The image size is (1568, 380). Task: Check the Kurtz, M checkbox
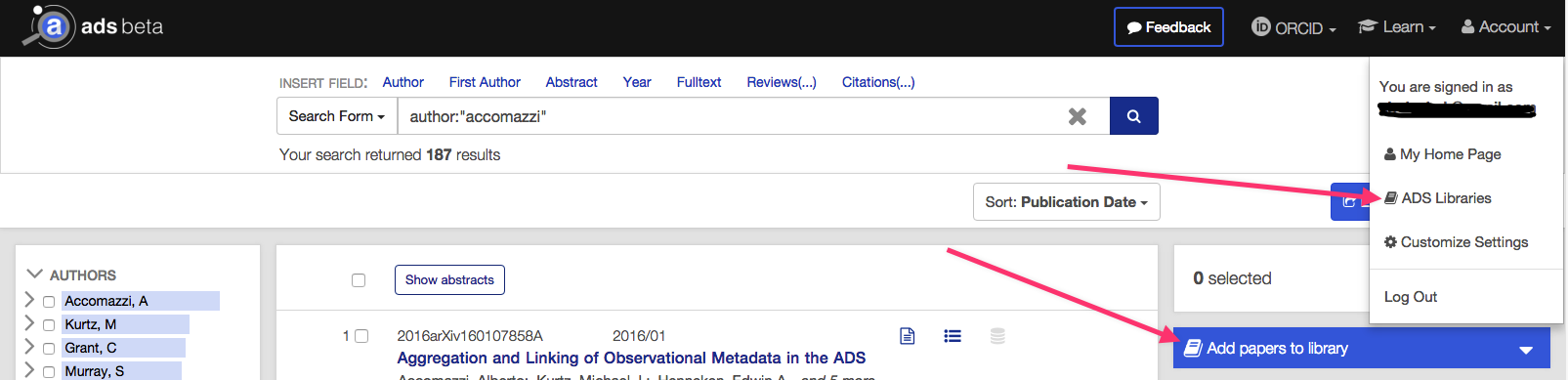tap(49, 325)
